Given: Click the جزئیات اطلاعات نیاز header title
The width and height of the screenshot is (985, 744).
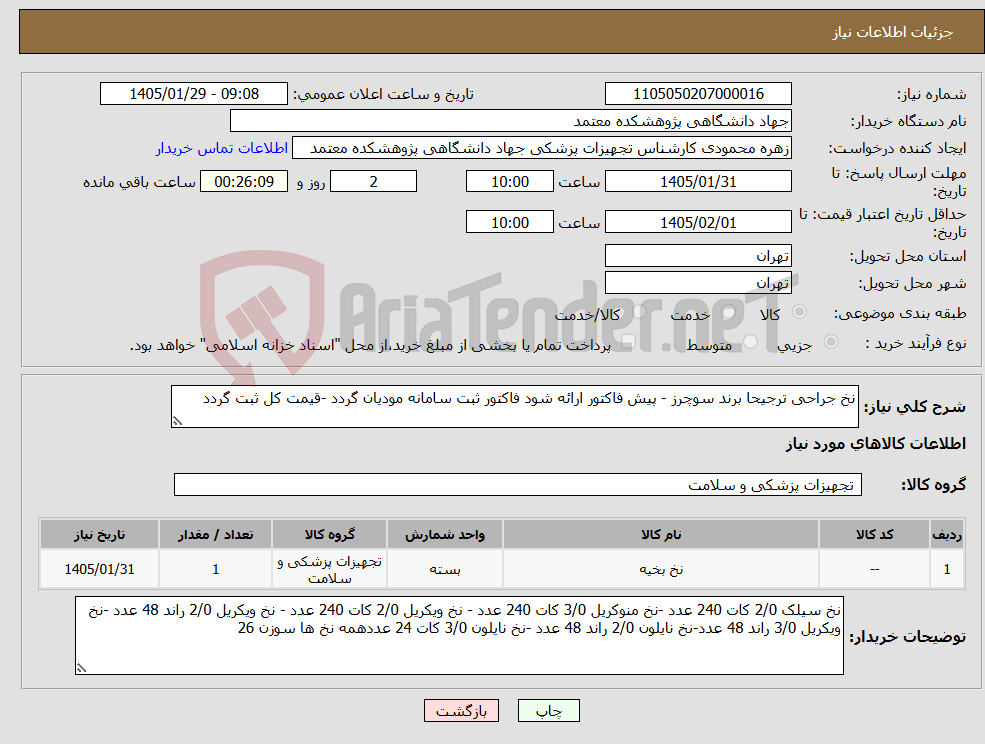Looking at the screenshot, I should tap(893, 32).
